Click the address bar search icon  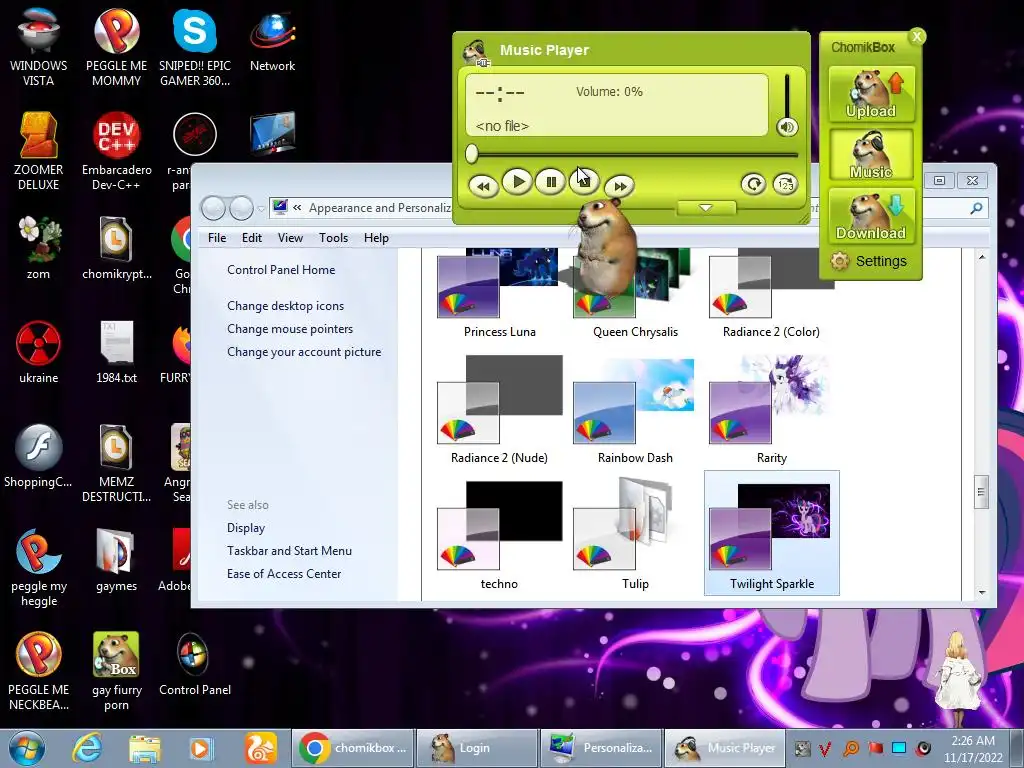[976, 208]
